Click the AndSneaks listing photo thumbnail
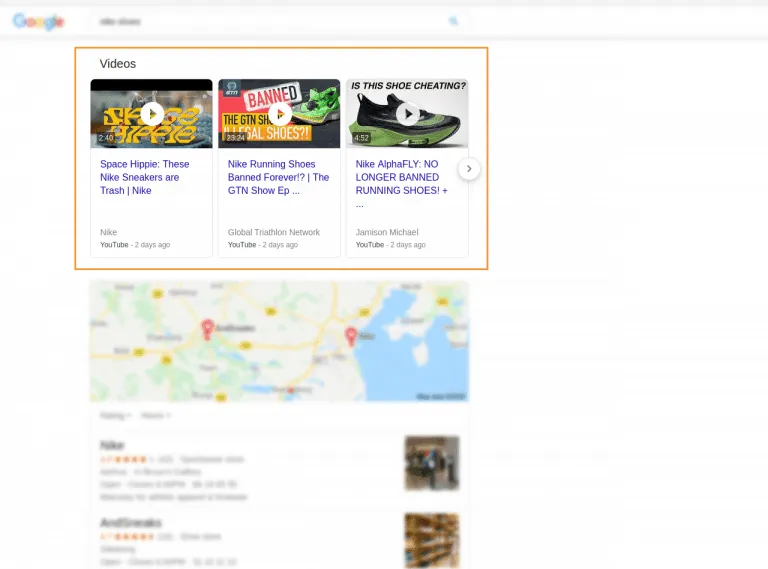 click(x=432, y=538)
